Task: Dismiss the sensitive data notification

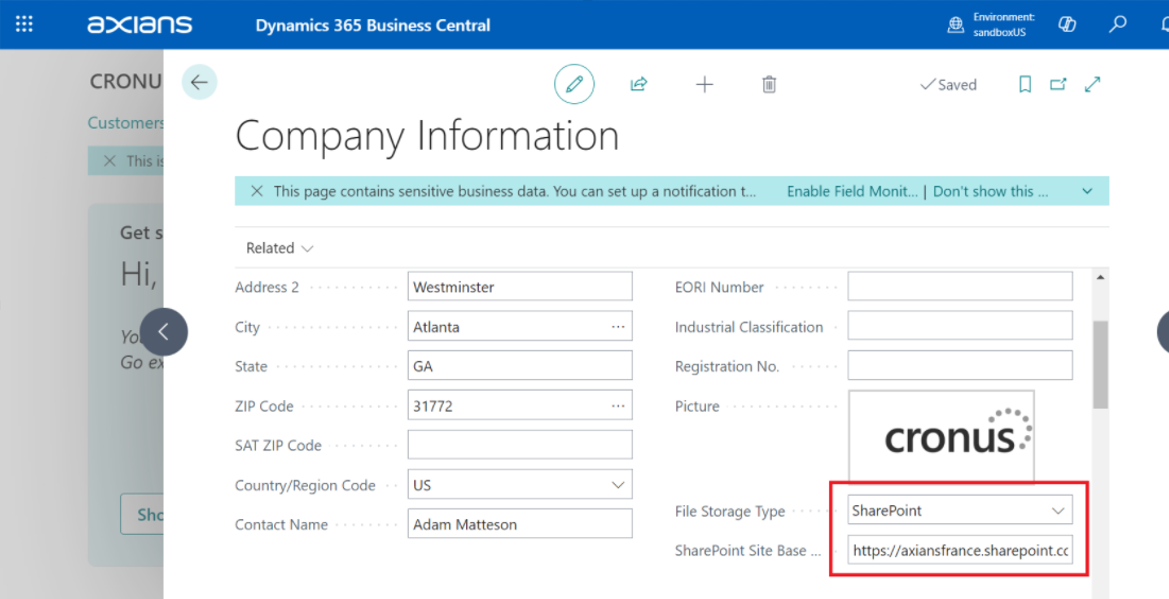Action: [x=257, y=191]
